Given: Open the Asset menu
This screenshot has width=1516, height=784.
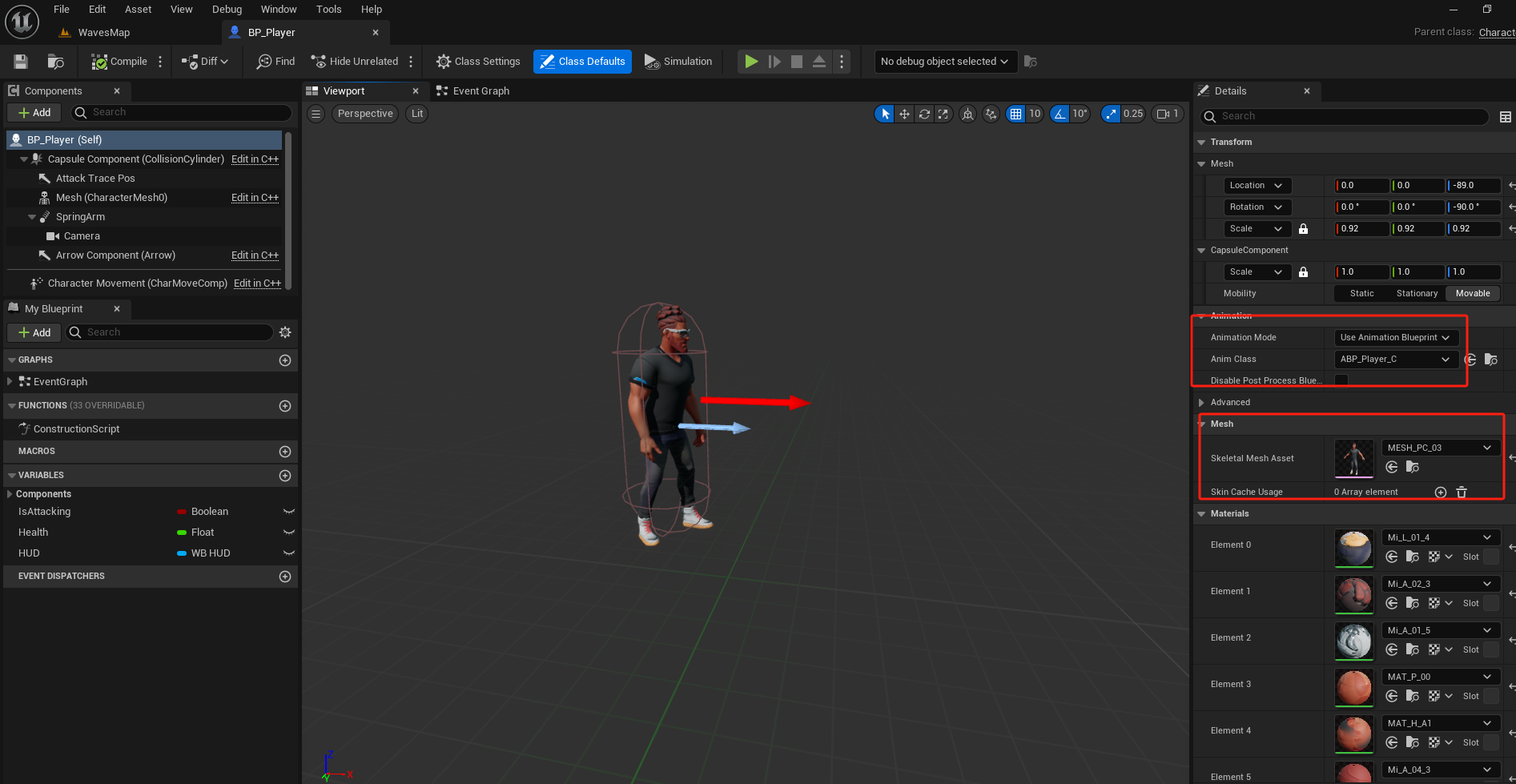Looking at the screenshot, I should pyautogui.click(x=138, y=10).
